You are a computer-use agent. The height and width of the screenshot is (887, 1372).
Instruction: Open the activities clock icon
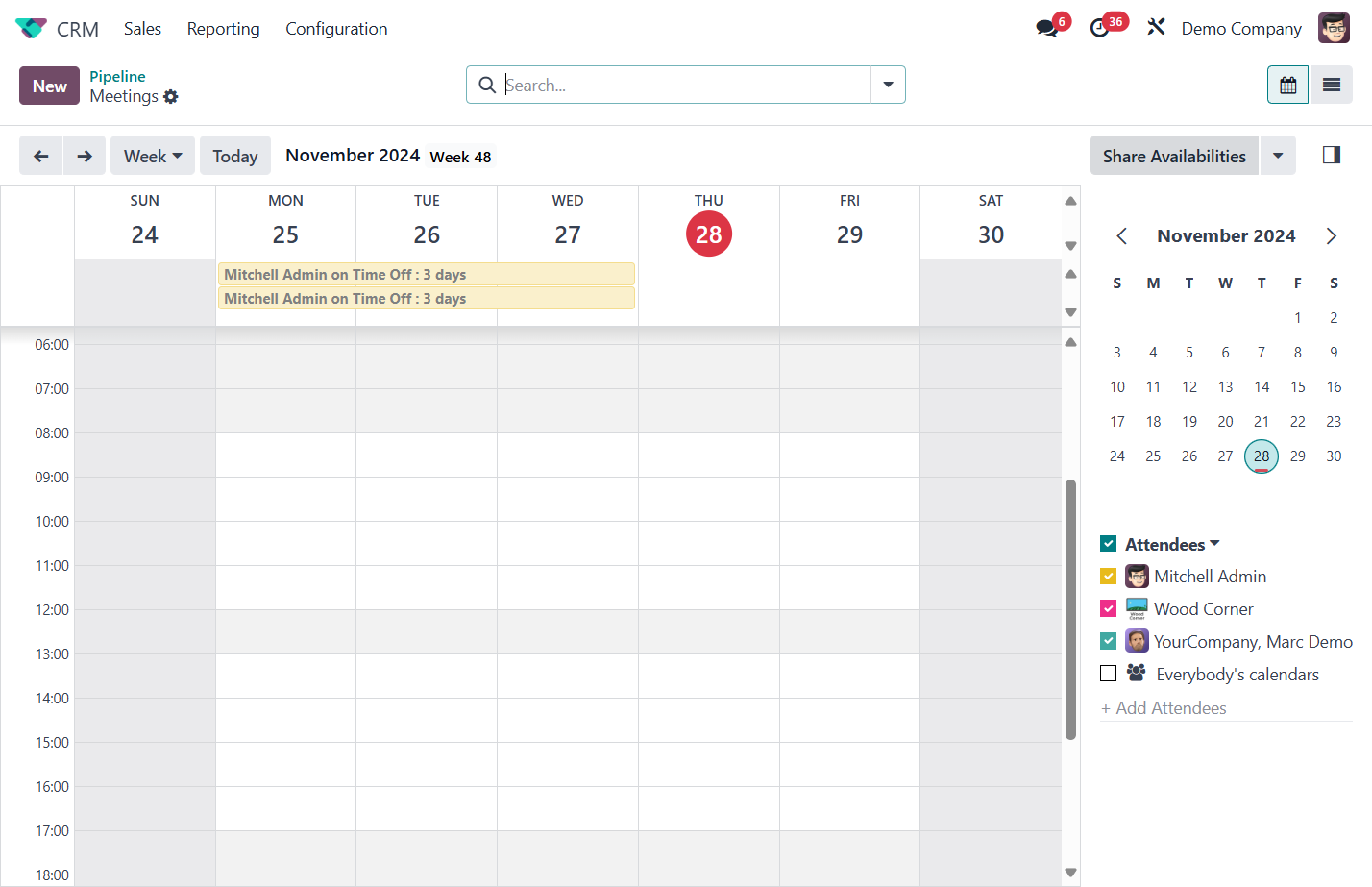[1100, 28]
